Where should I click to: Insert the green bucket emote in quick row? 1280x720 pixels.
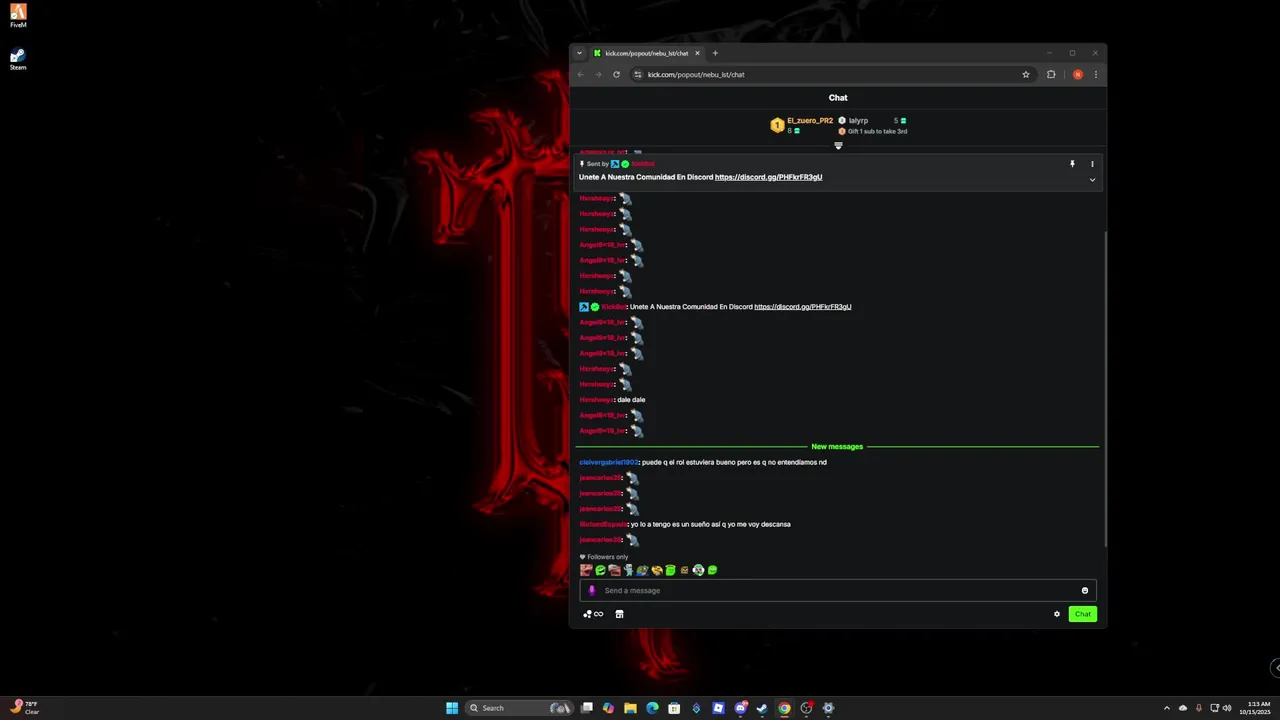click(670, 570)
